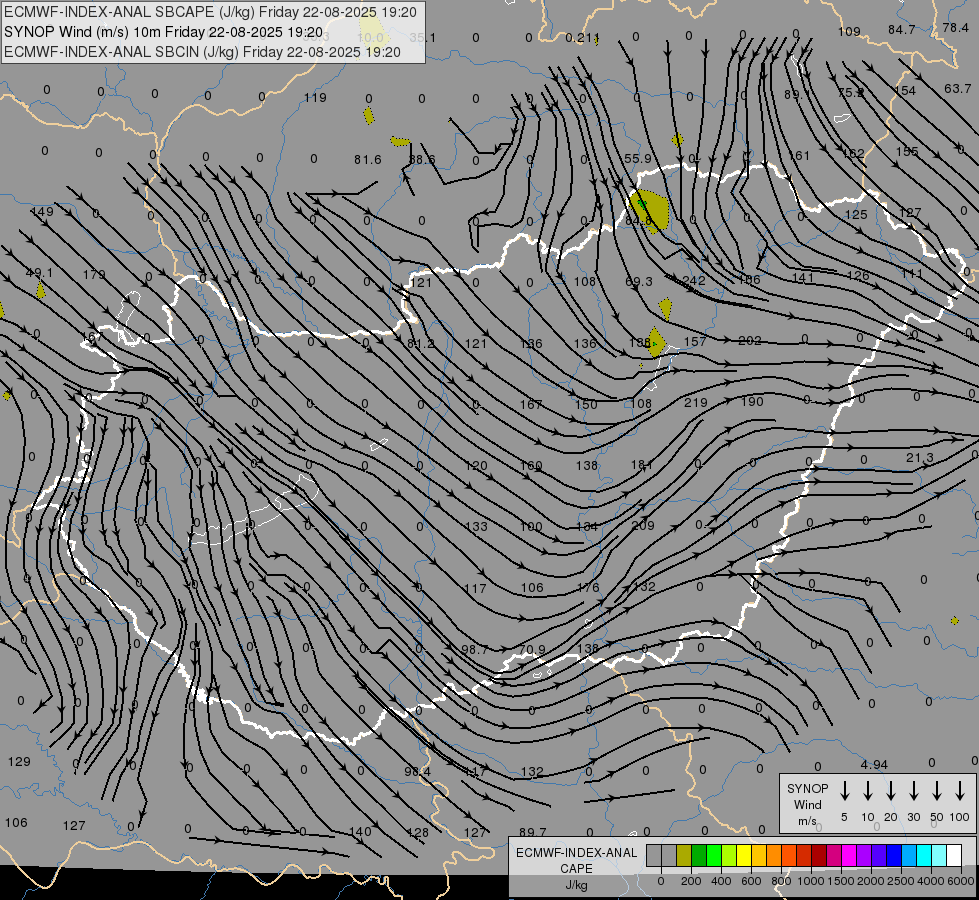Pick the pure yellow CAPE legend swatch
The image size is (979, 900).
pyautogui.click(x=744, y=855)
